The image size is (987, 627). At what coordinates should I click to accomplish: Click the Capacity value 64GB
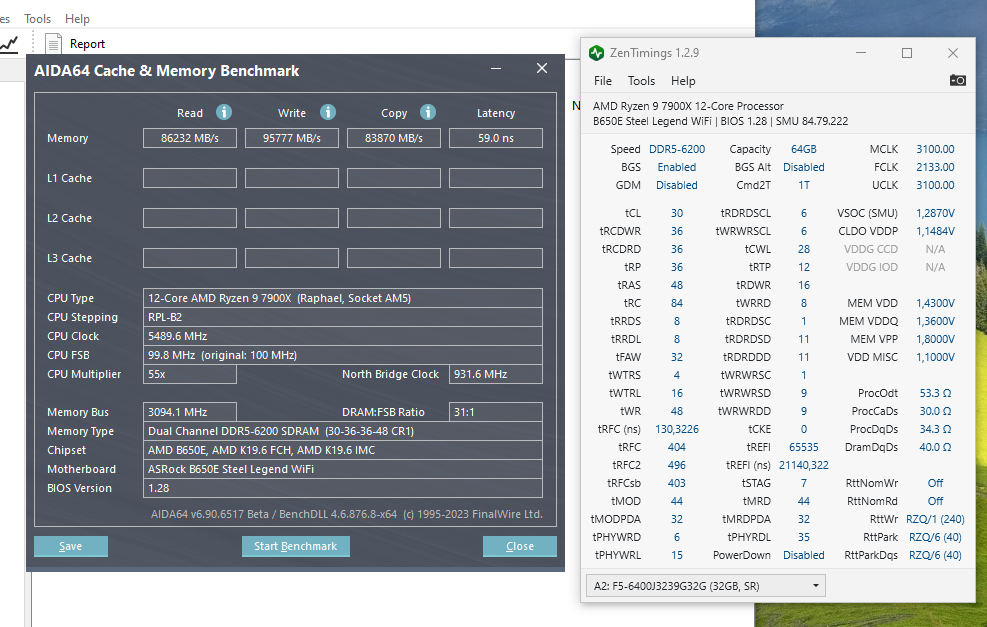(x=804, y=149)
